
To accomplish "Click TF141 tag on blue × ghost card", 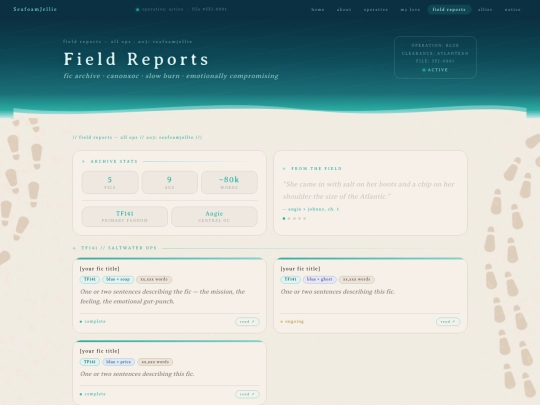I will click(x=290, y=279).
